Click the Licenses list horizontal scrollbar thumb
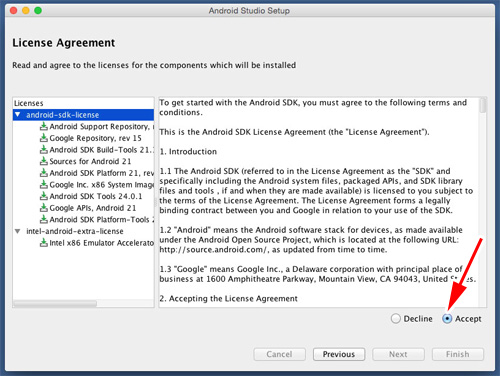Image resolution: width=500 pixels, height=376 pixels. tap(55, 304)
